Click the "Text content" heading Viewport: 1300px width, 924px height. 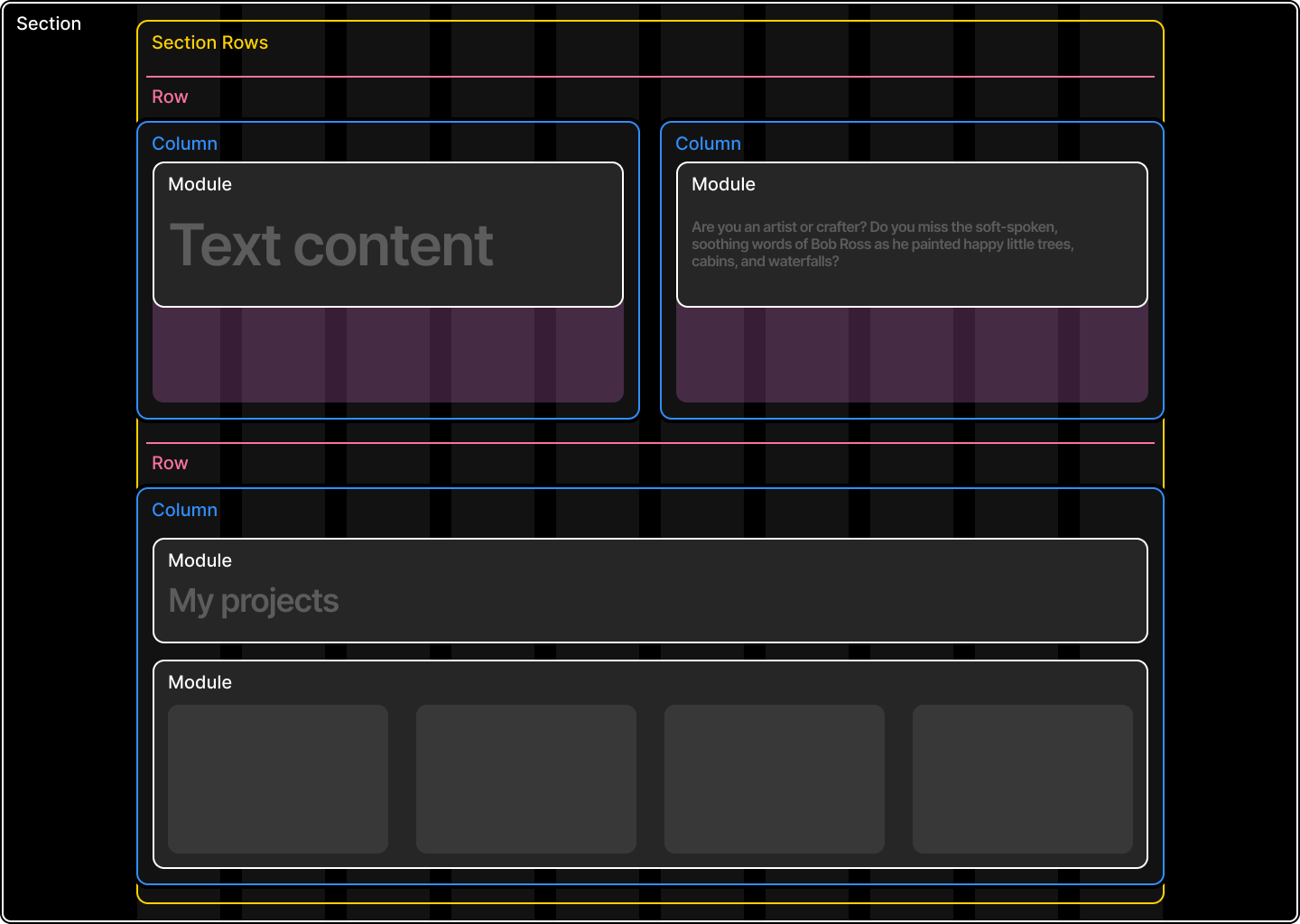[x=331, y=245]
